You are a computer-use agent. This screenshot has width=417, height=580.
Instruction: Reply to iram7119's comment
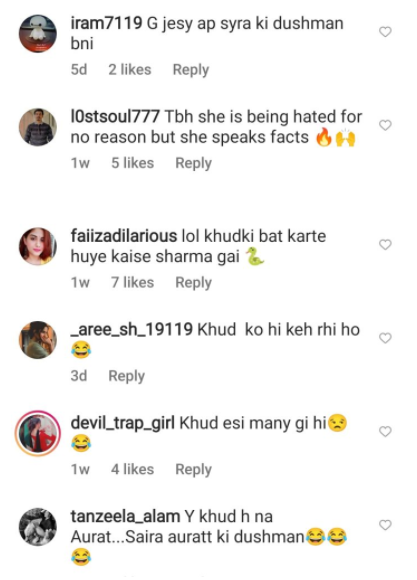pyautogui.click(x=191, y=70)
